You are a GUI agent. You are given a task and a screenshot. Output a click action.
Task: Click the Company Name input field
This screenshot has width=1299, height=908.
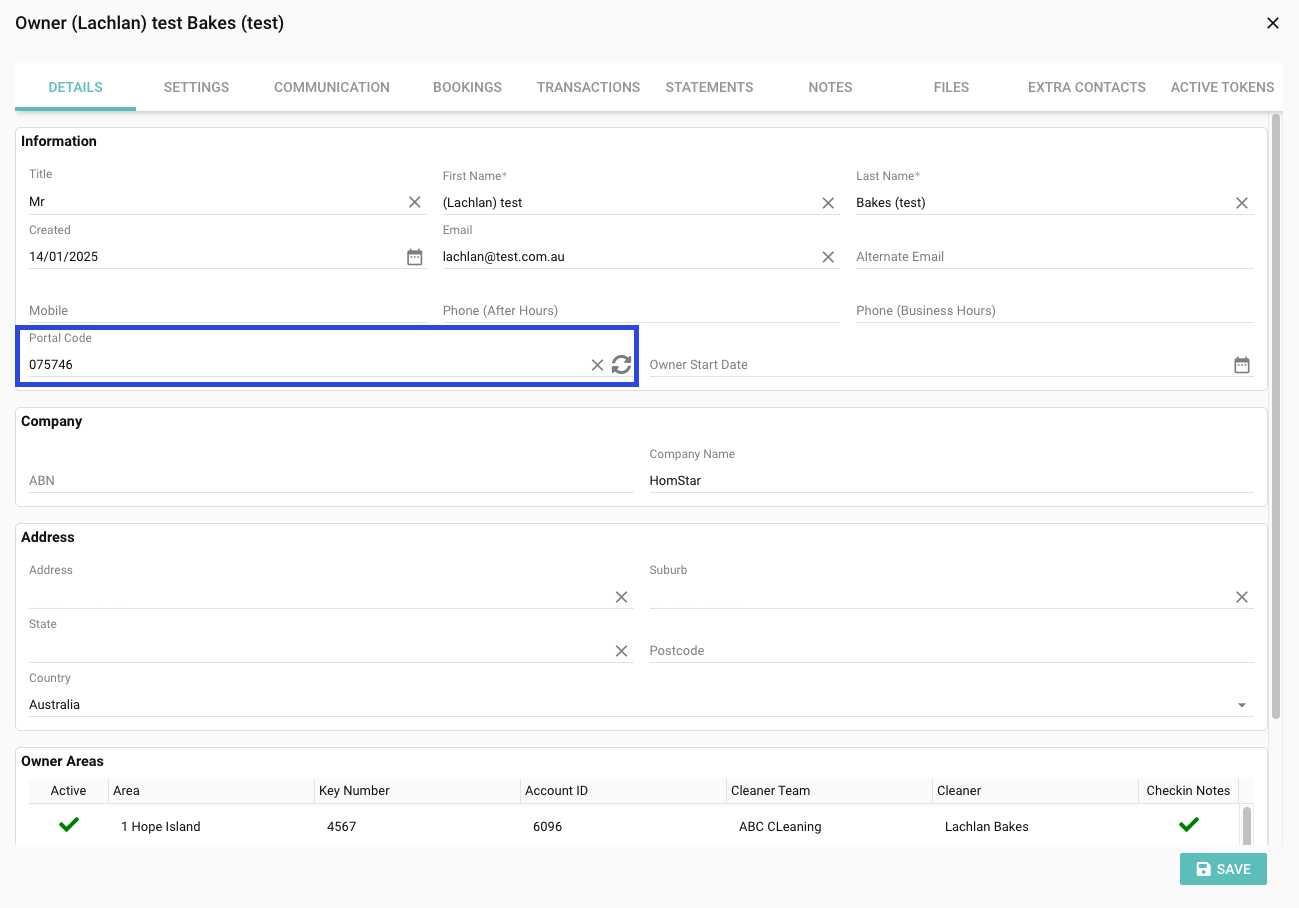point(950,481)
